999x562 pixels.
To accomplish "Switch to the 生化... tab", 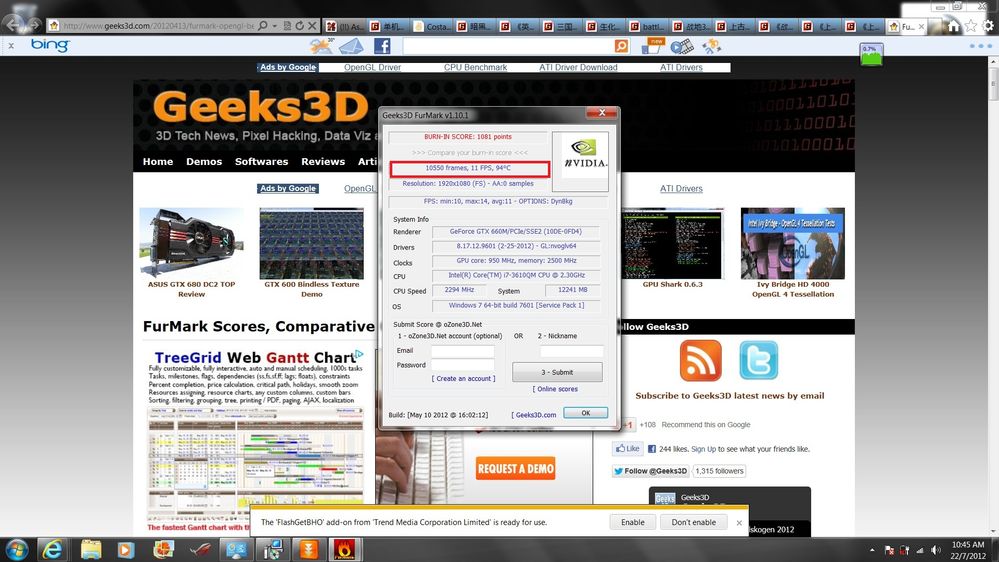I will click(x=604, y=26).
